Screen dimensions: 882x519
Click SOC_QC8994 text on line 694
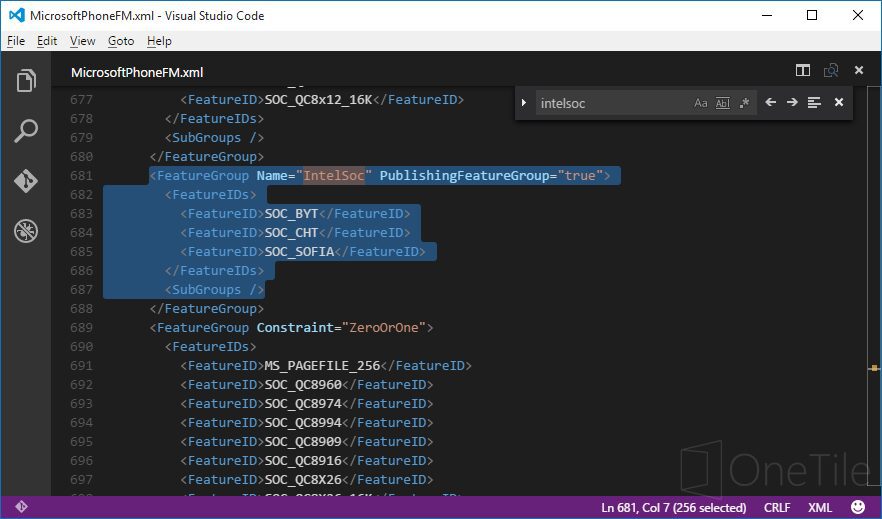click(303, 422)
